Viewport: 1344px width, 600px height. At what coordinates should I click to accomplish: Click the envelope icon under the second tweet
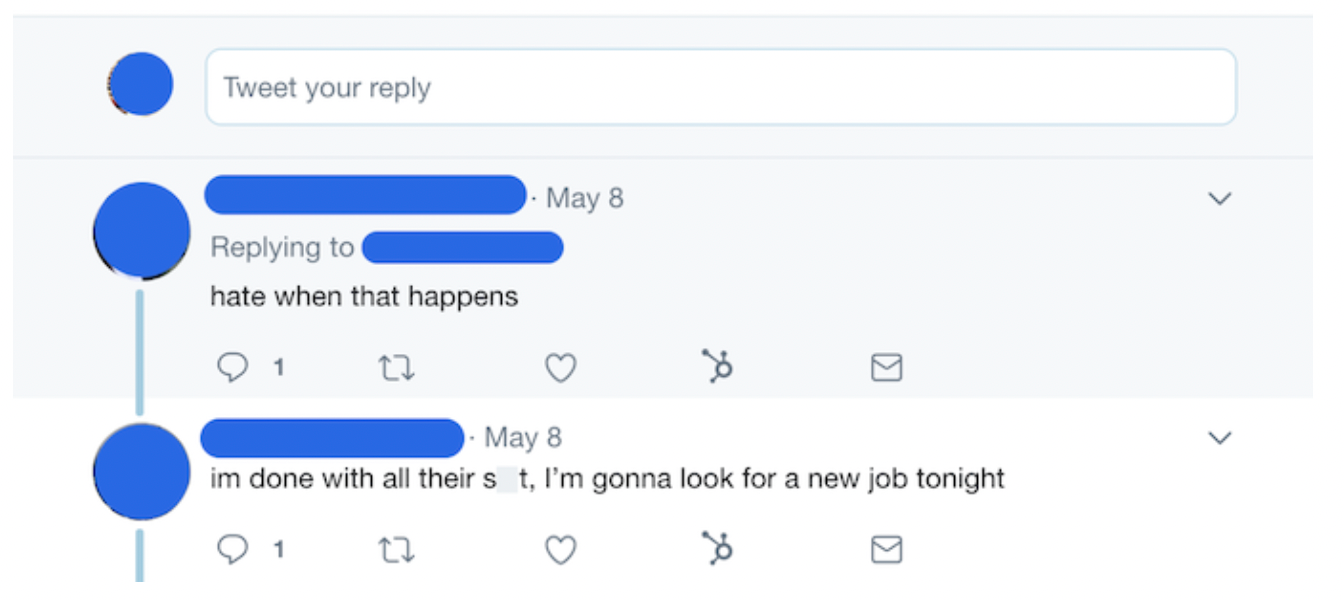point(884,549)
